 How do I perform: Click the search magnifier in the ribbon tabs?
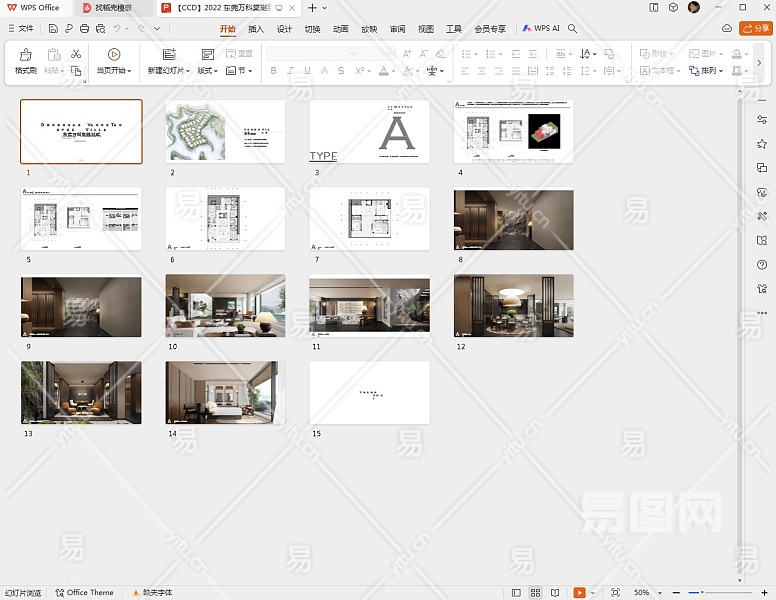pos(573,29)
